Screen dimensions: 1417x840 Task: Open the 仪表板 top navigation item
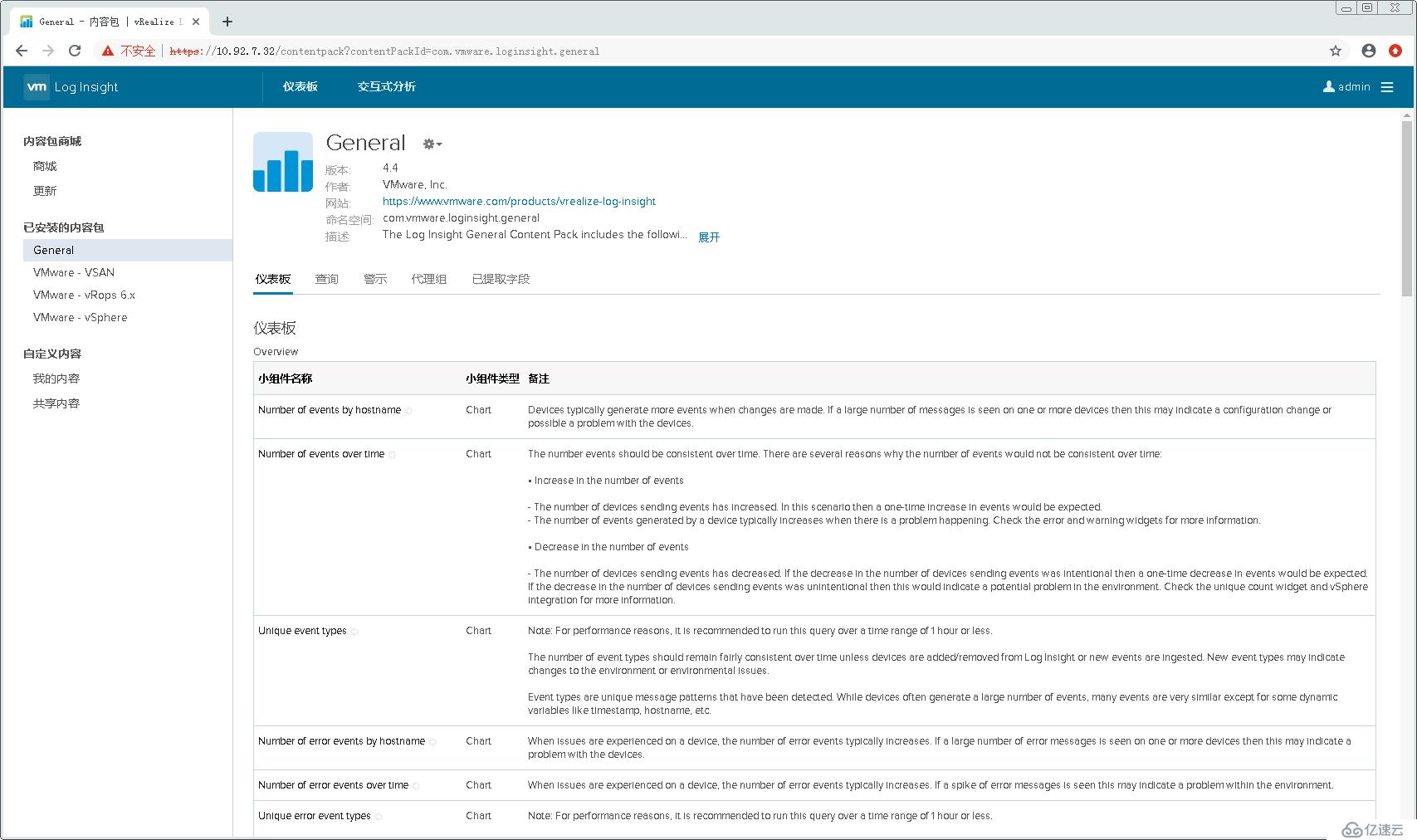[x=300, y=86]
